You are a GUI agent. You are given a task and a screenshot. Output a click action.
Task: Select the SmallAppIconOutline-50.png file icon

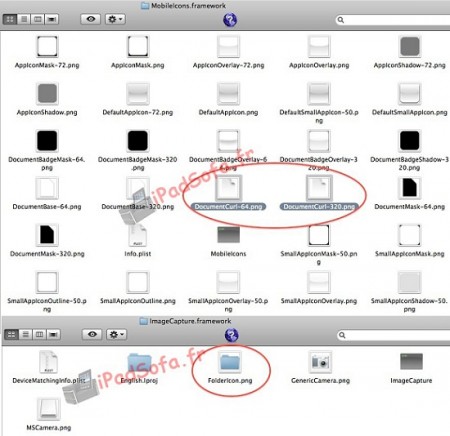pyautogui.click(x=47, y=282)
